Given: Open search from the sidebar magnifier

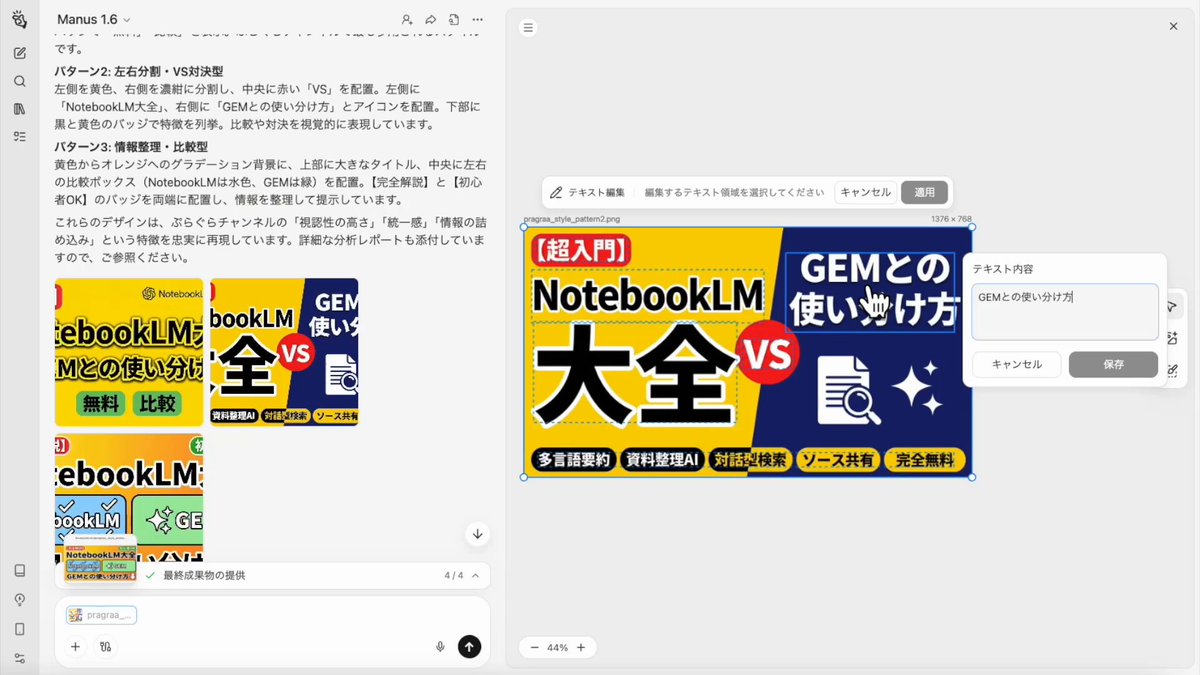Looking at the screenshot, I should tap(19, 81).
